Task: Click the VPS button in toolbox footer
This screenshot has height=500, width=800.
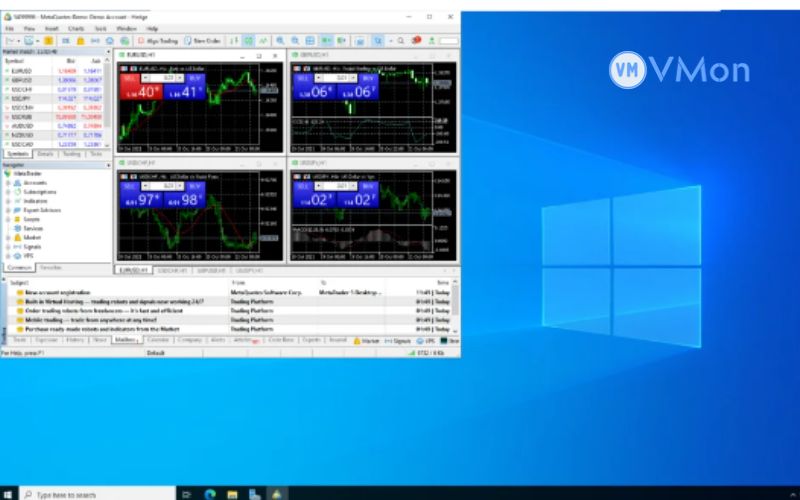Action: 426,340
